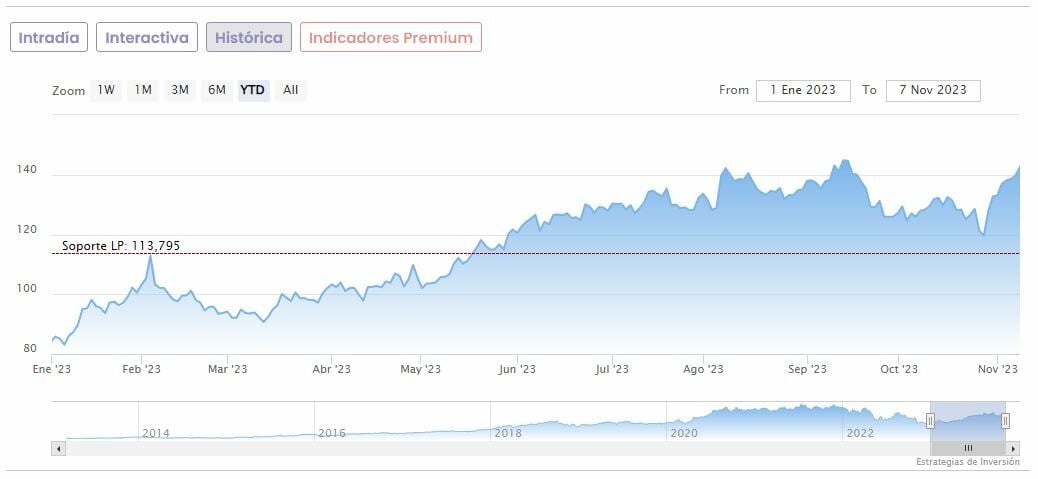Choose the 3M zoom range
The width and height of the screenshot is (1038, 479).
coord(180,90)
